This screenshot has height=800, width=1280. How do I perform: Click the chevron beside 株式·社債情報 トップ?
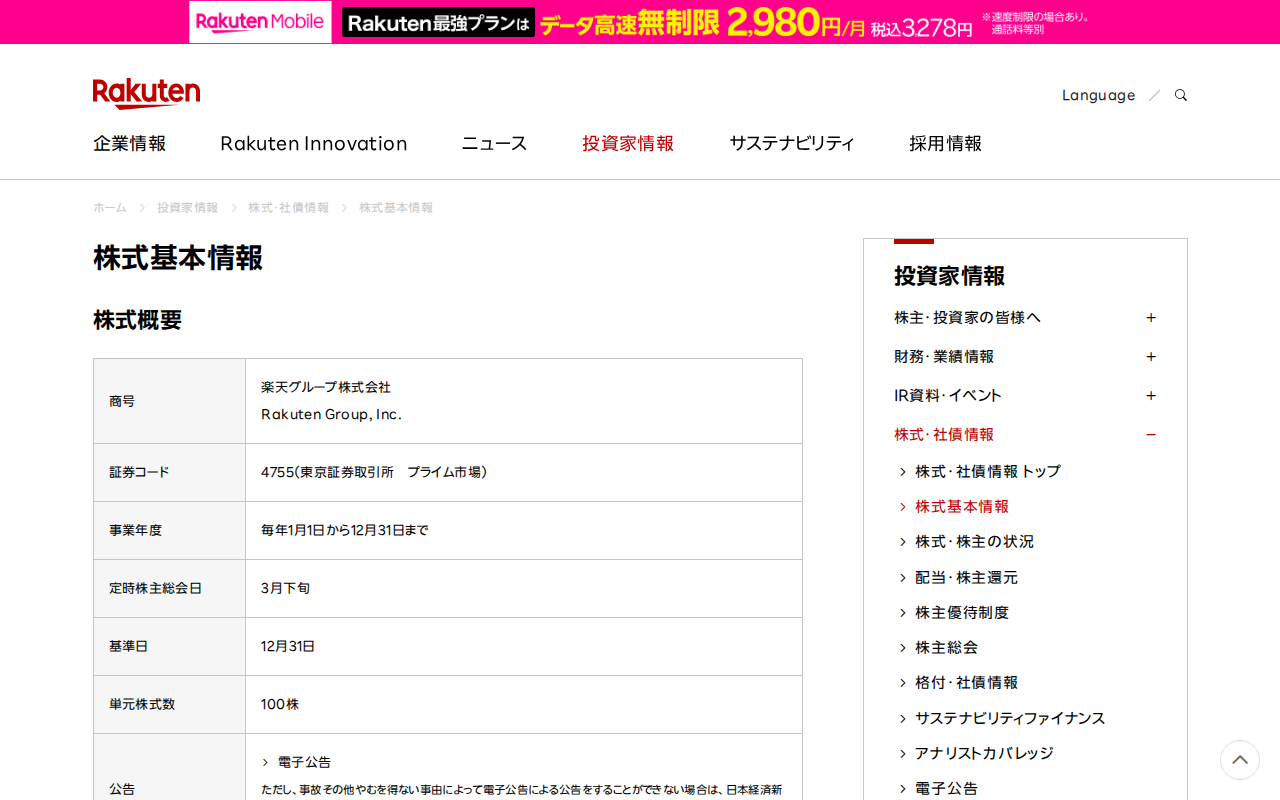pos(902,471)
